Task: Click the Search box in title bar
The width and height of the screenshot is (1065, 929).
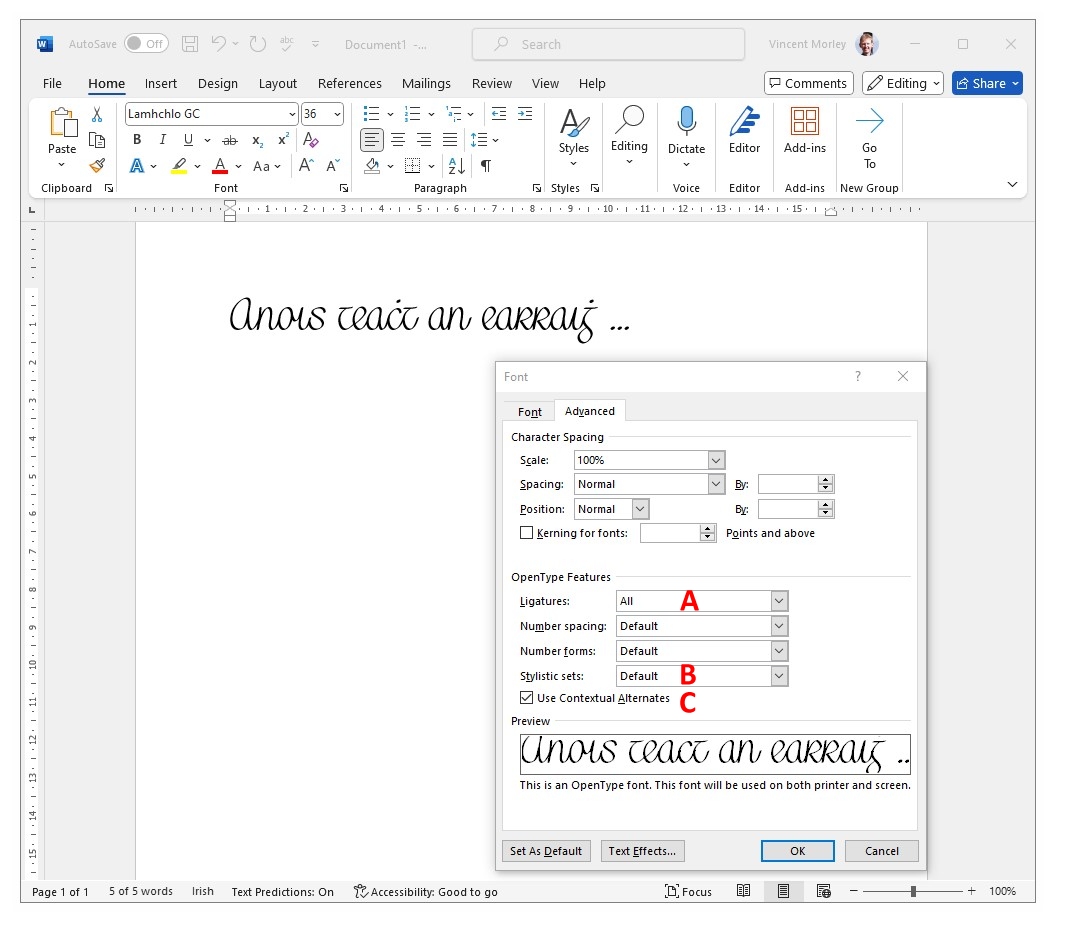Action: point(608,44)
